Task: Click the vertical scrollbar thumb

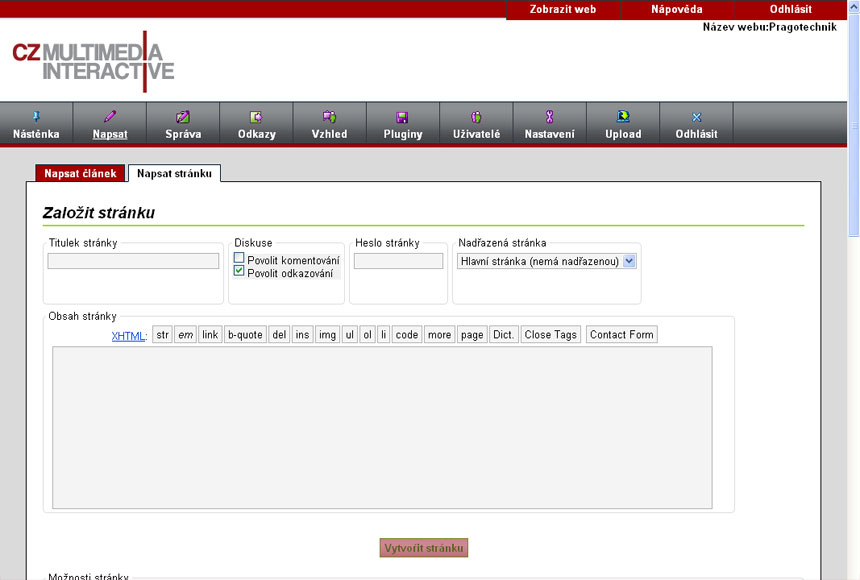Action: pos(854,125)
